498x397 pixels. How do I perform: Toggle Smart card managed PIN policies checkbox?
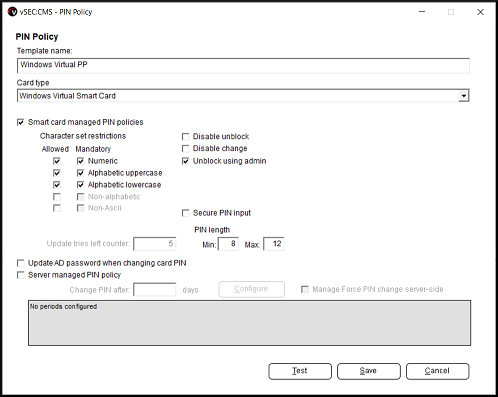21,122
